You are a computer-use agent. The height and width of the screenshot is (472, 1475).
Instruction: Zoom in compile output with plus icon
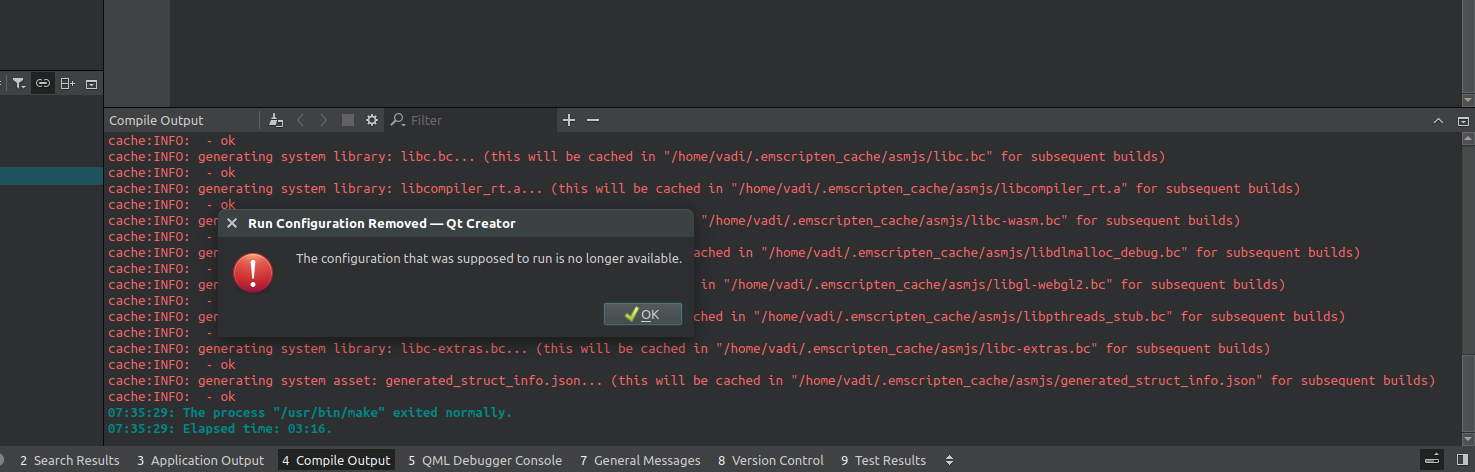pyautogui.click(x=569, y=120)
